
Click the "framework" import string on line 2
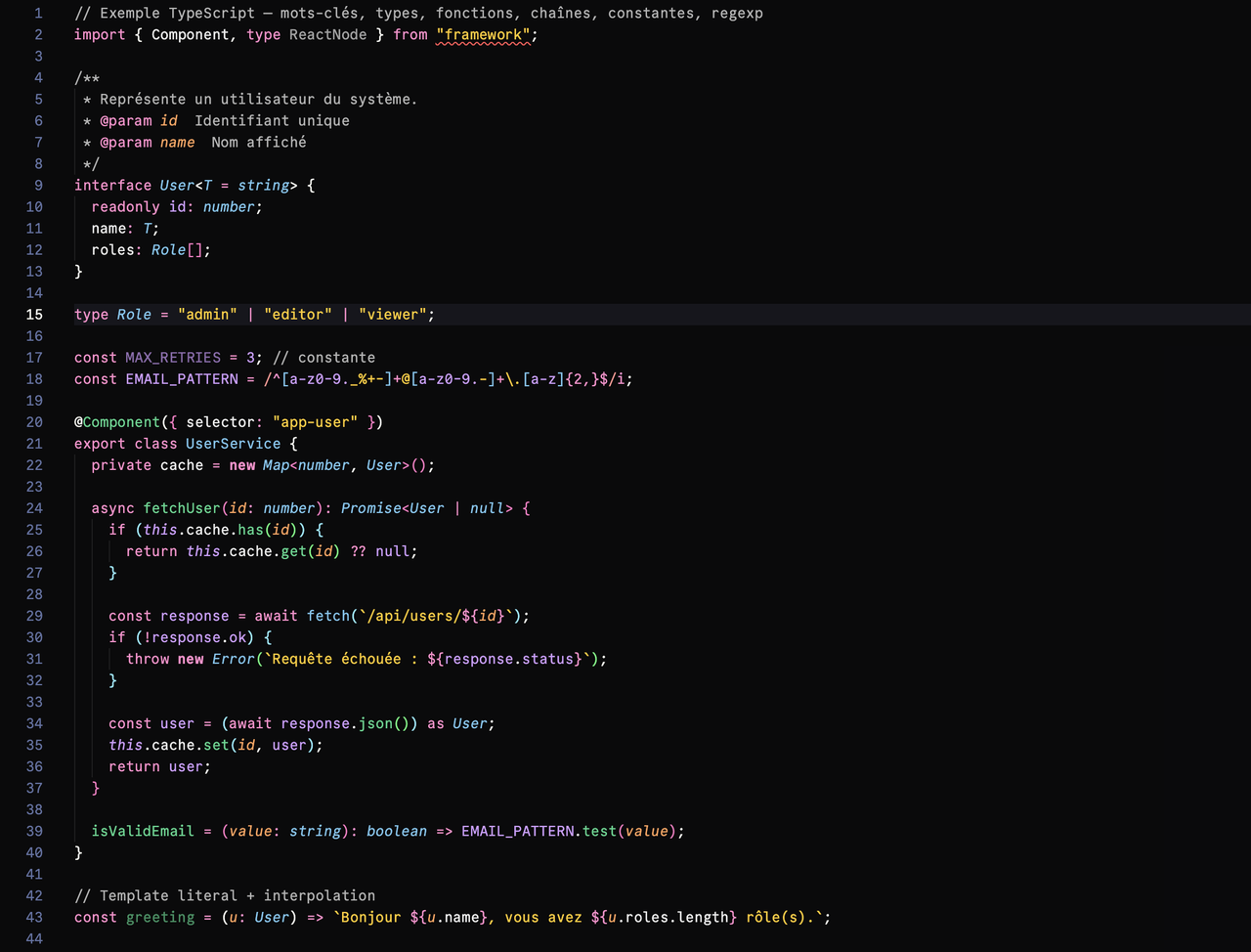pos(485,34)
